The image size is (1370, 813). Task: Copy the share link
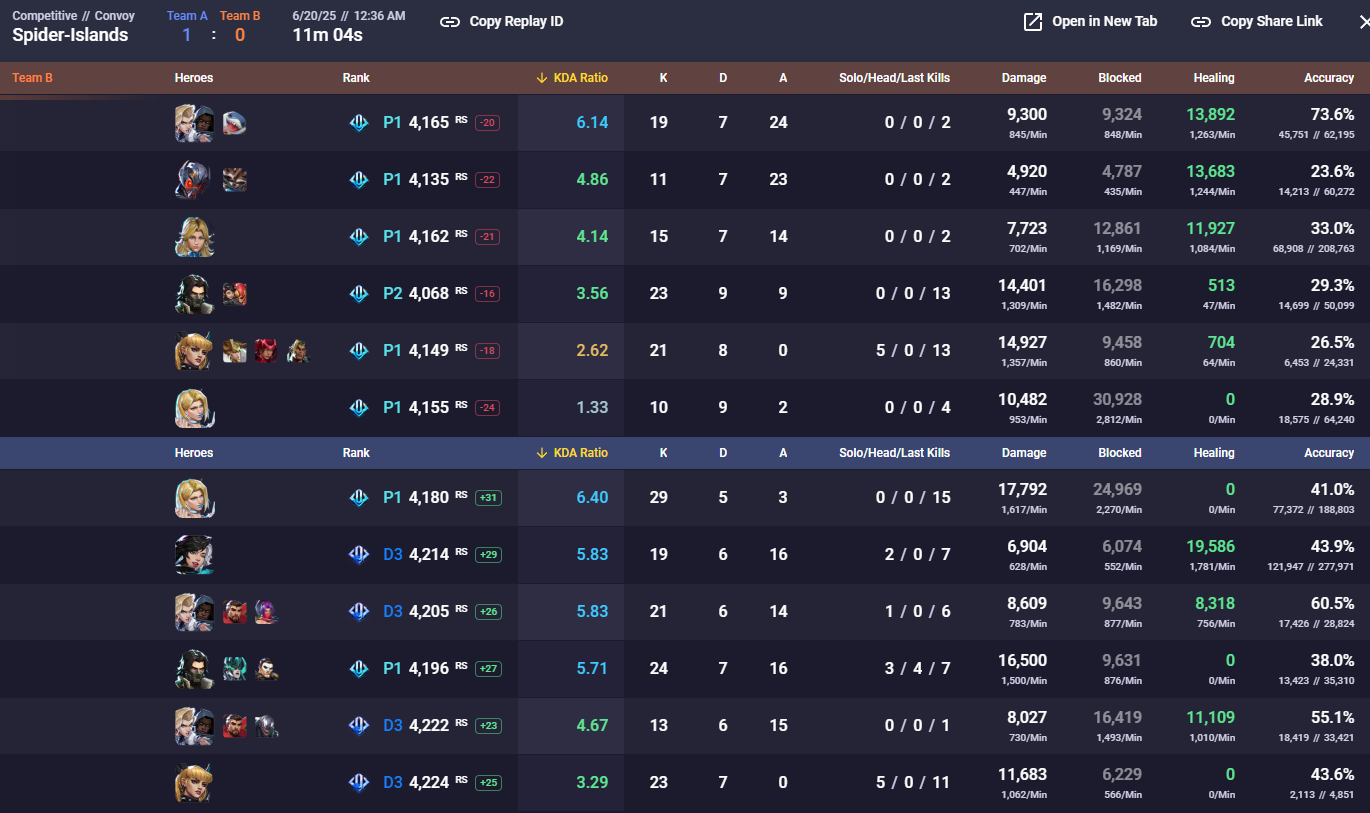[x=1257, y=22]
